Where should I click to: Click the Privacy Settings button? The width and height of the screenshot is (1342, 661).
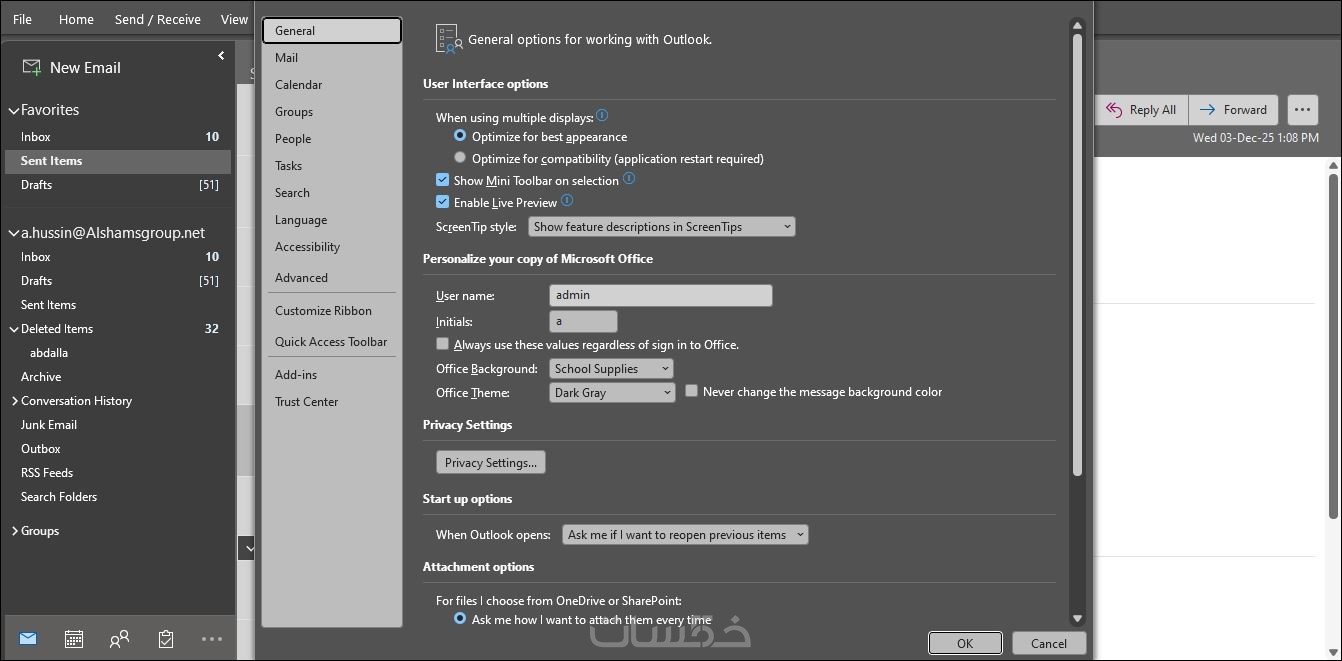pyautogui.click(x=491, y=463)
